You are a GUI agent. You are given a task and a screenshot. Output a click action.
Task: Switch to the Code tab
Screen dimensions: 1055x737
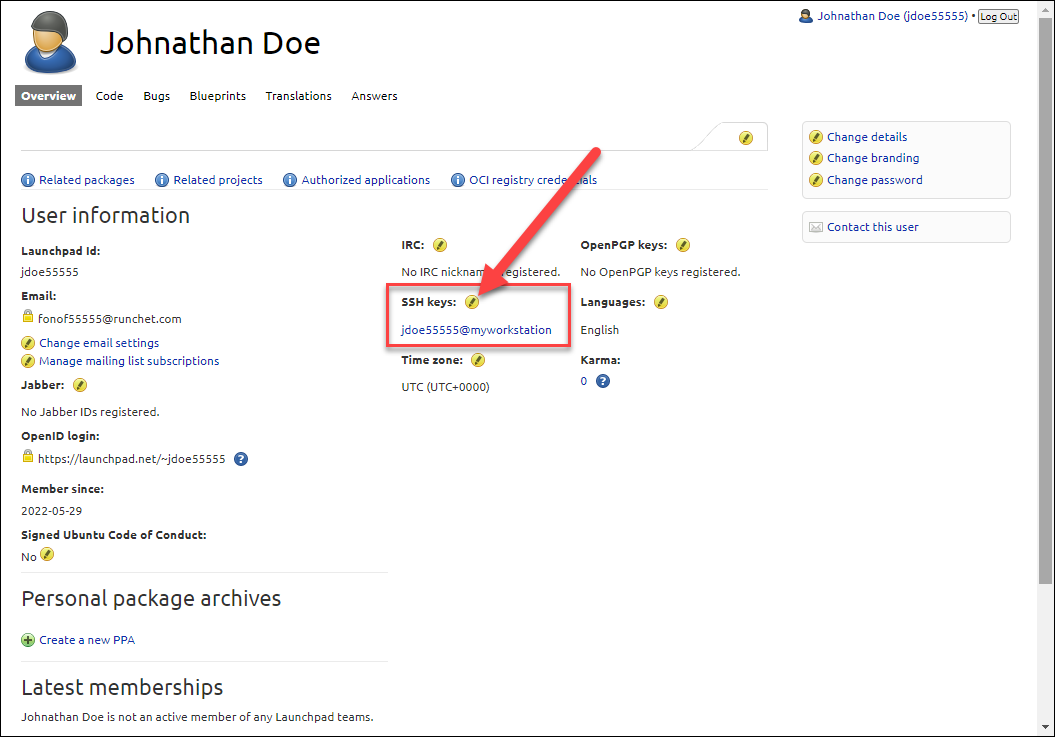tap(109, 96)
